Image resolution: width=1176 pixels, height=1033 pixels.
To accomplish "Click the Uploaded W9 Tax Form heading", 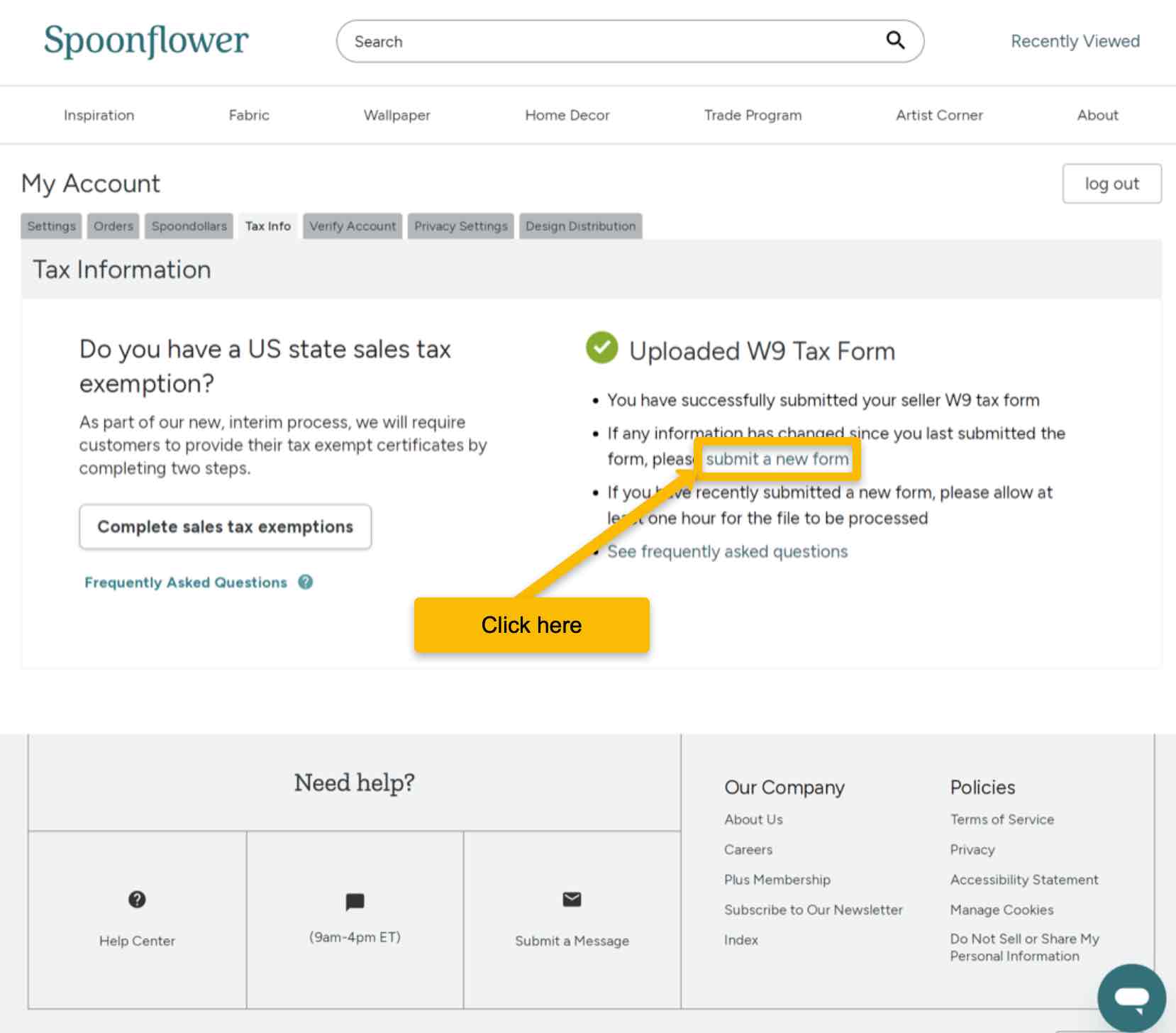I will (x=762, y=351).
